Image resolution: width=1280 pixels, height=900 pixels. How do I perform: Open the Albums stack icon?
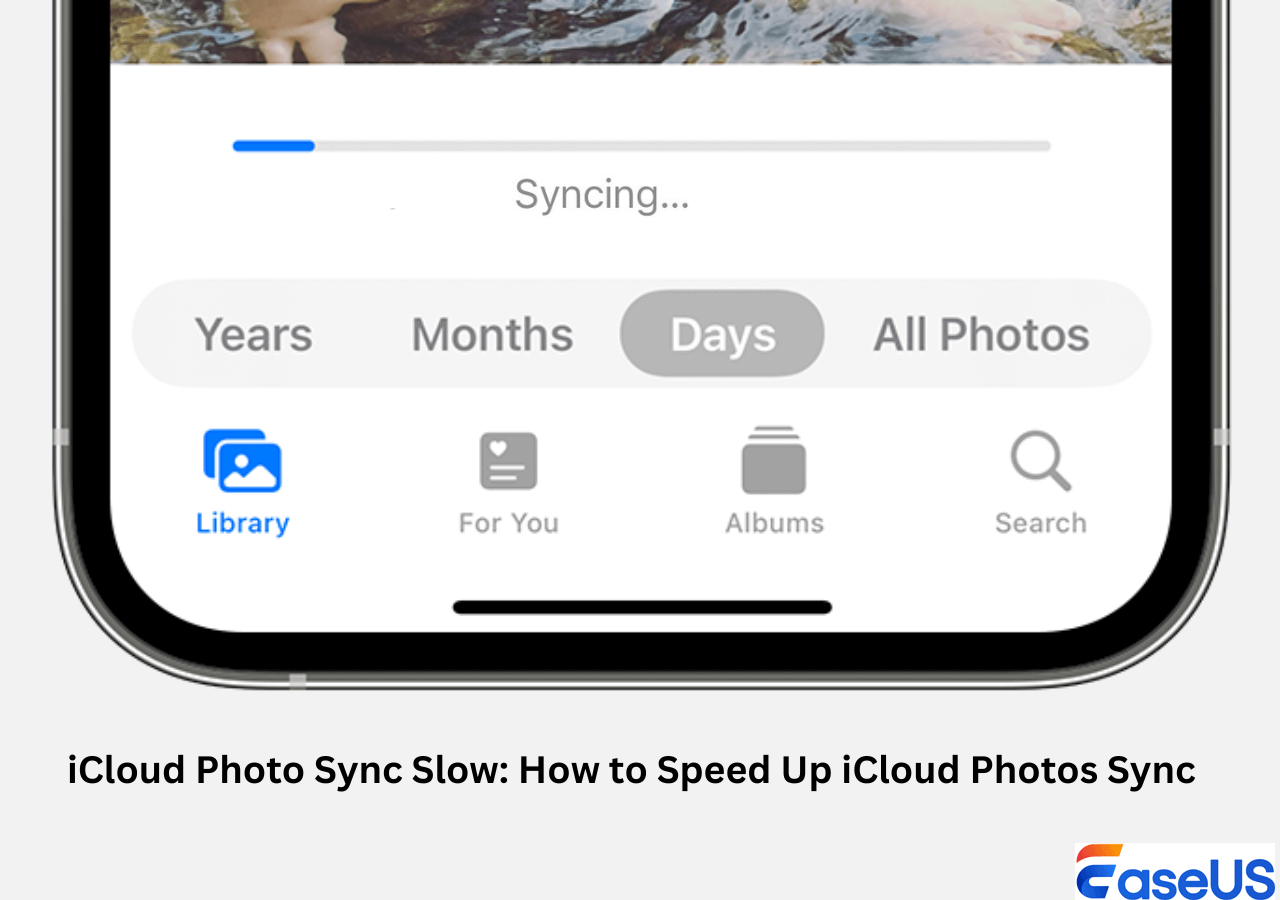[x=773, y=461]
